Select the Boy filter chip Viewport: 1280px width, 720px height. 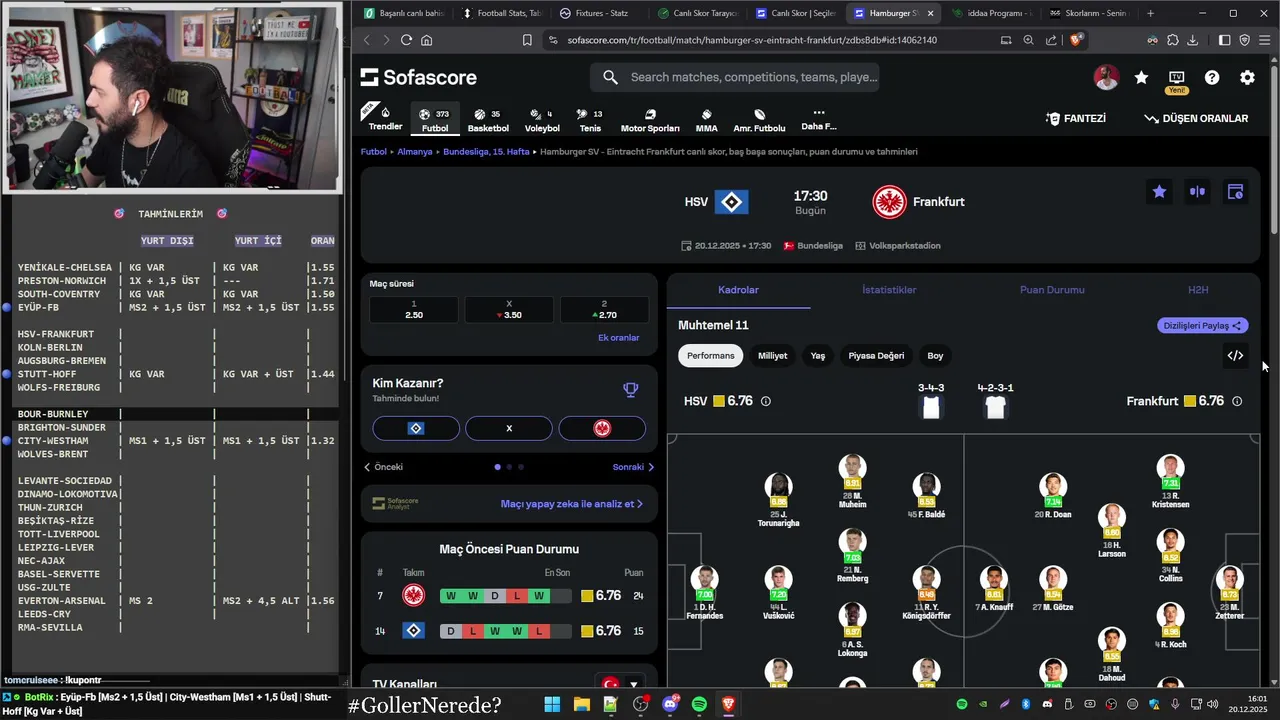pyautogui.click(x=935, y=355)
